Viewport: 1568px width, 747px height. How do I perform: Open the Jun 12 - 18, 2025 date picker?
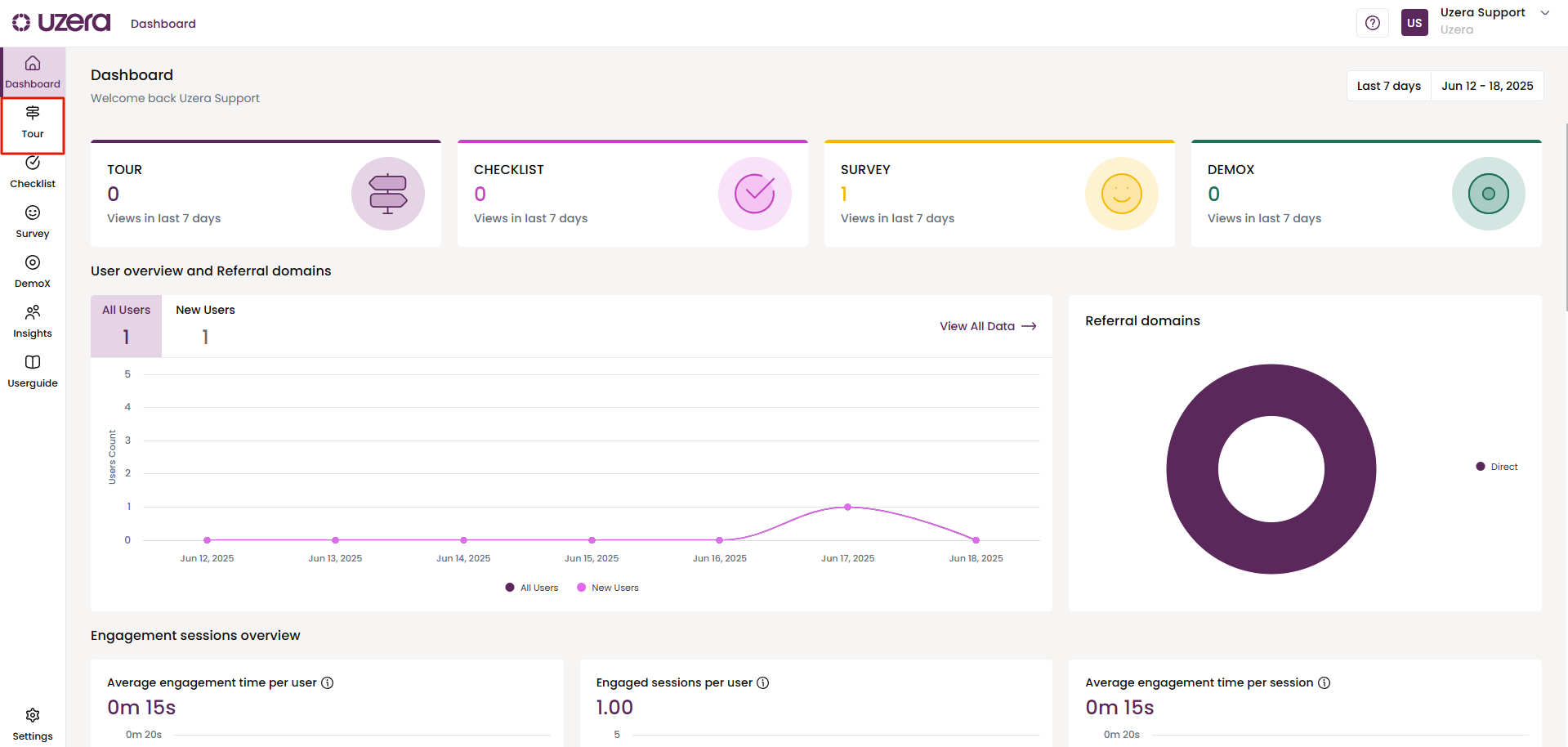(1487, 86)
